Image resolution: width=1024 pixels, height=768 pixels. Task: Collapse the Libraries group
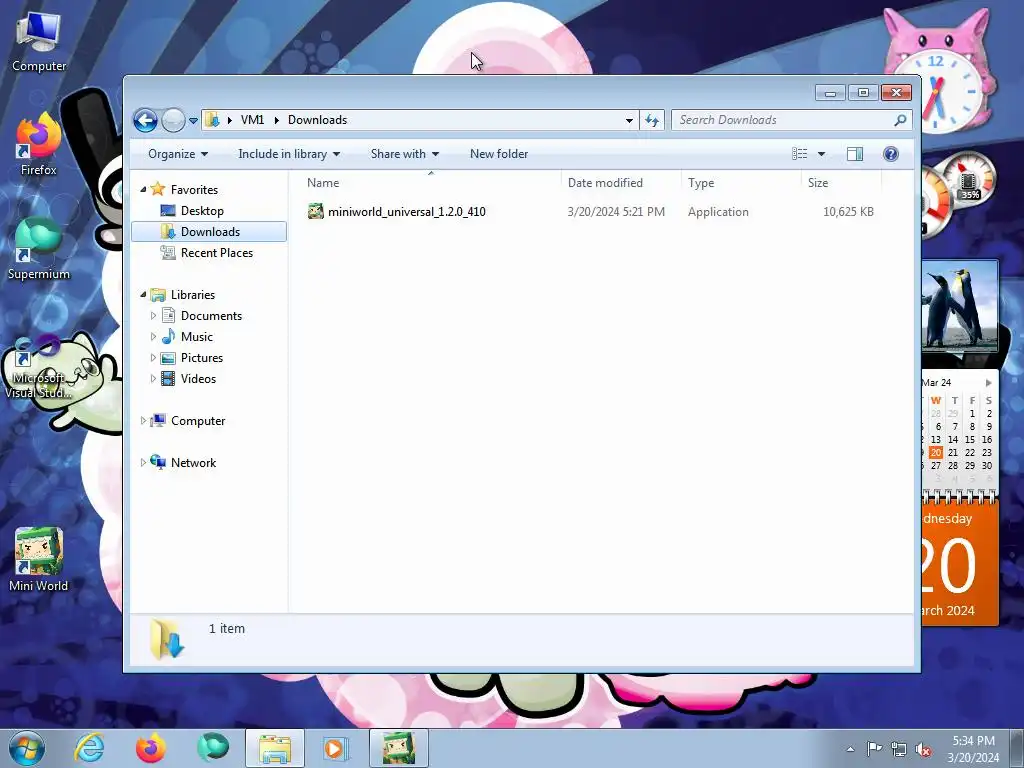(x=144, y=295)
